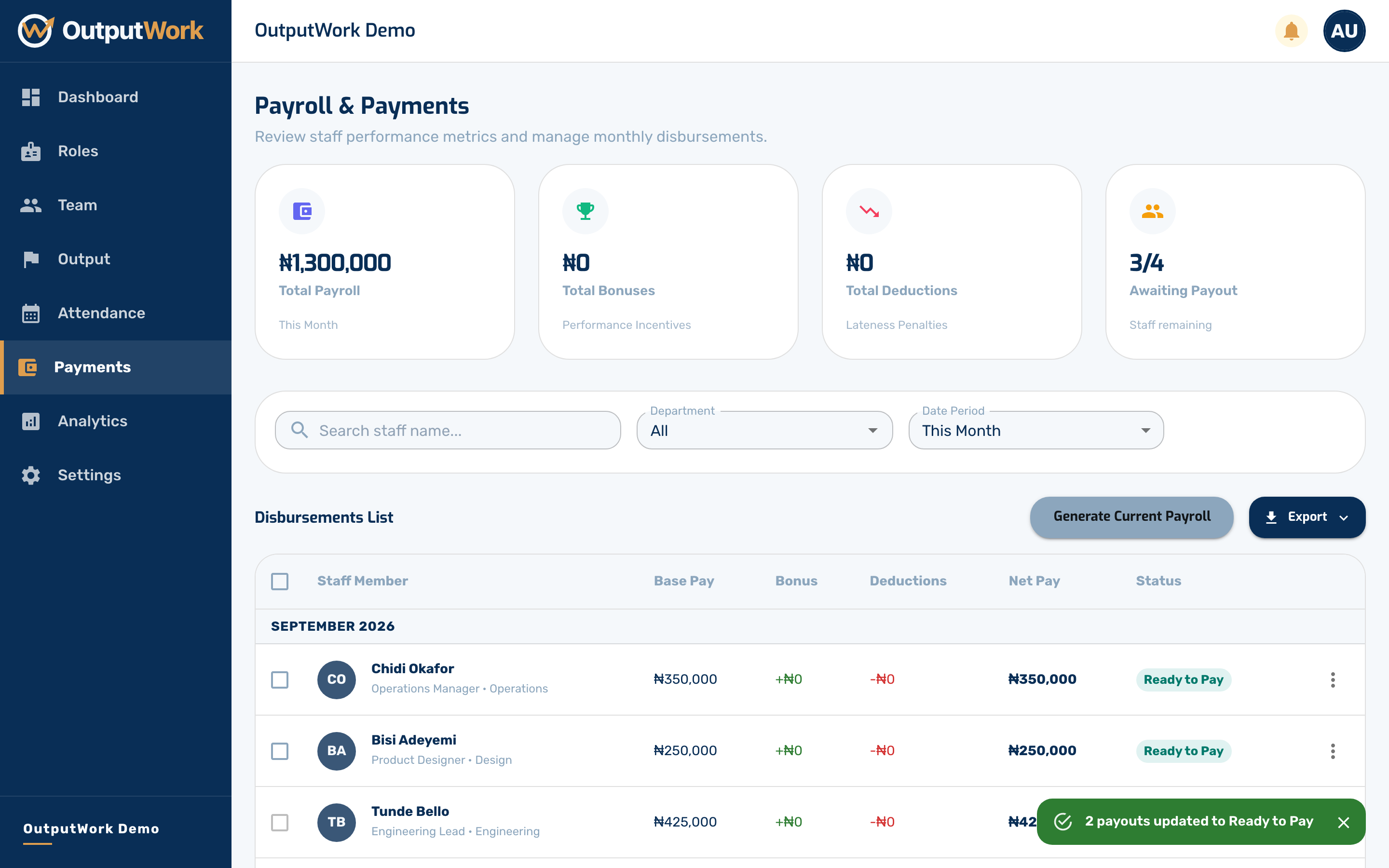
Task: Navigate to Output section
Action: click(x=115, y=259)
